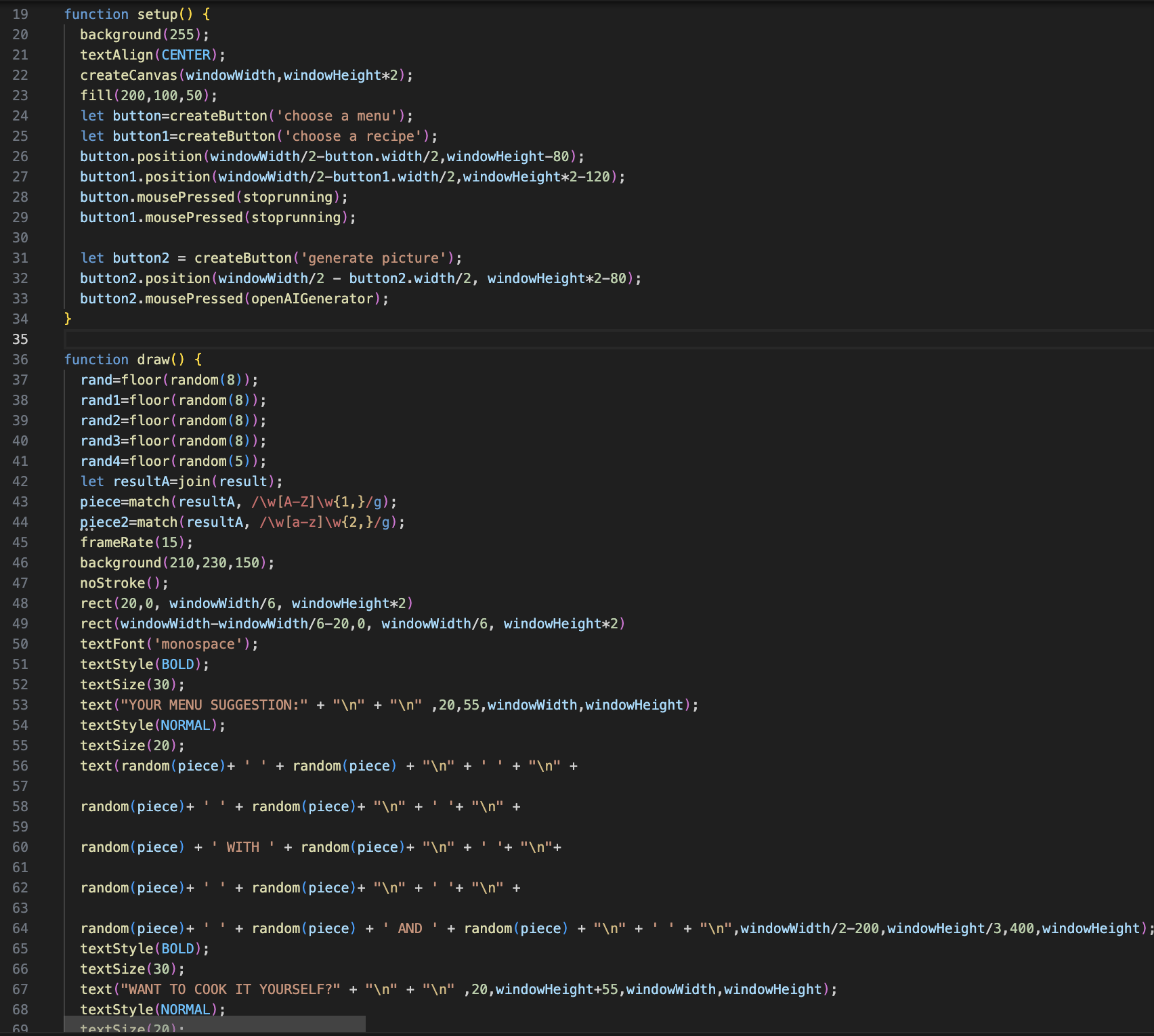1154x1036 pixels.
Task: Click the 'monospace' font string
Action: pyautogui.click(x=198, y=644)
